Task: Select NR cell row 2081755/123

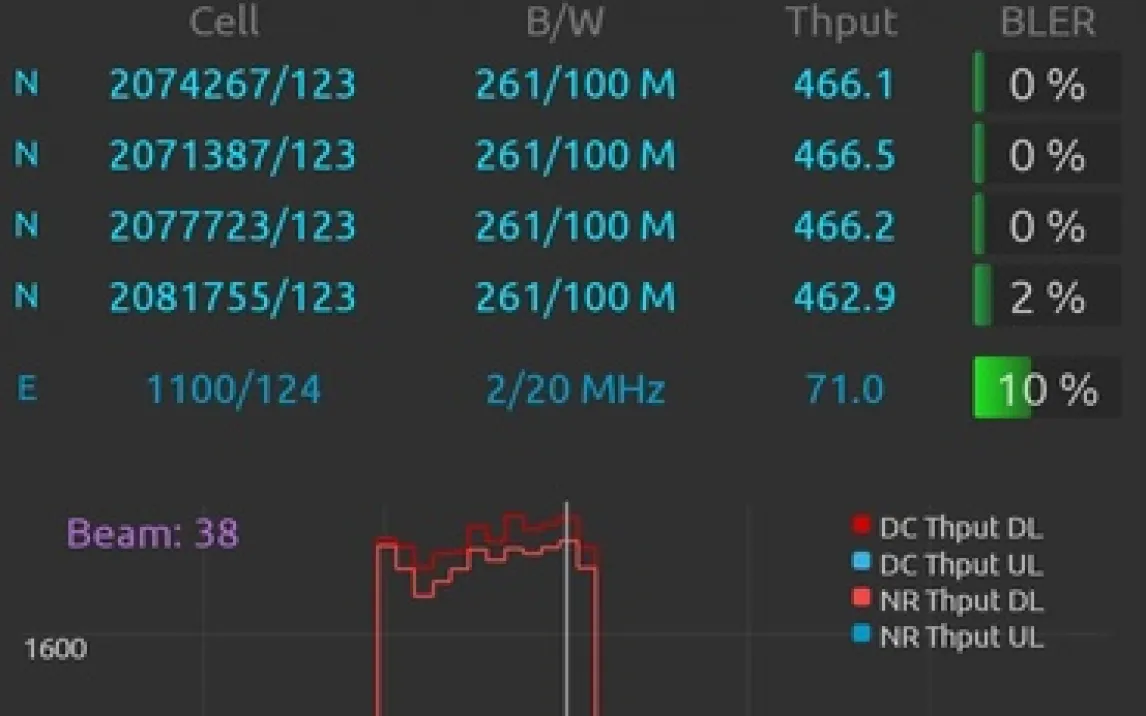Action: click(567, 296)
